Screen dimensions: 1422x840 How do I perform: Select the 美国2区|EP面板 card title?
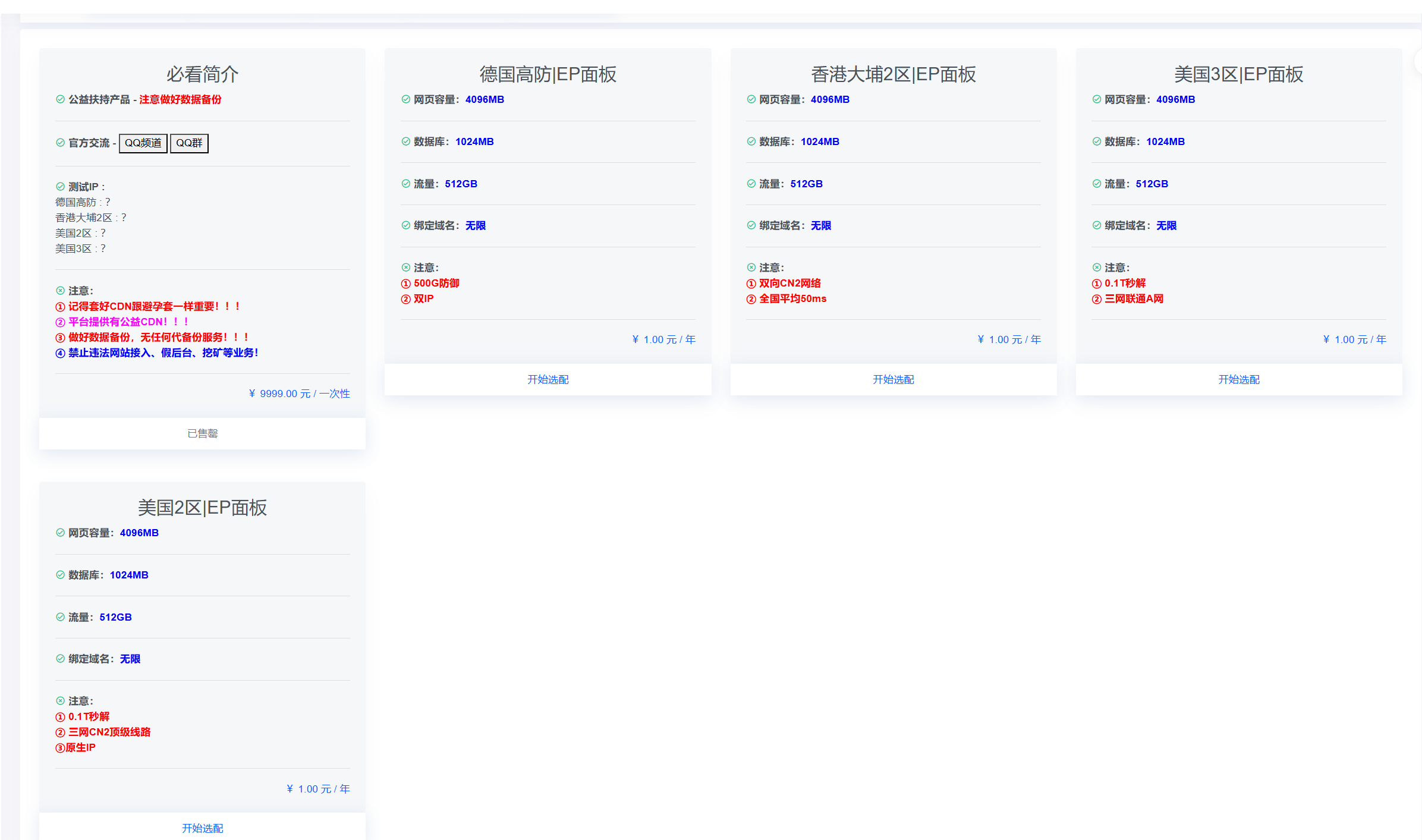(202, 508)
